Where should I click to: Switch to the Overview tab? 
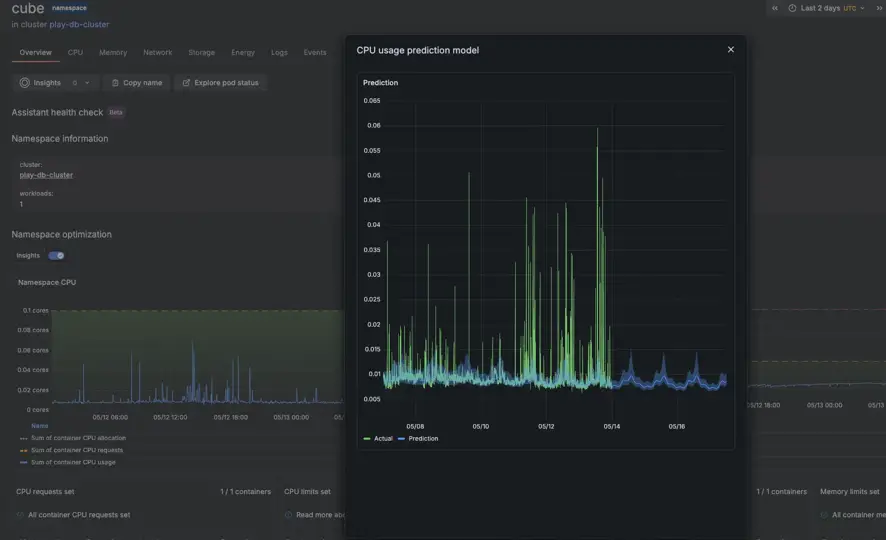[36, 53]
